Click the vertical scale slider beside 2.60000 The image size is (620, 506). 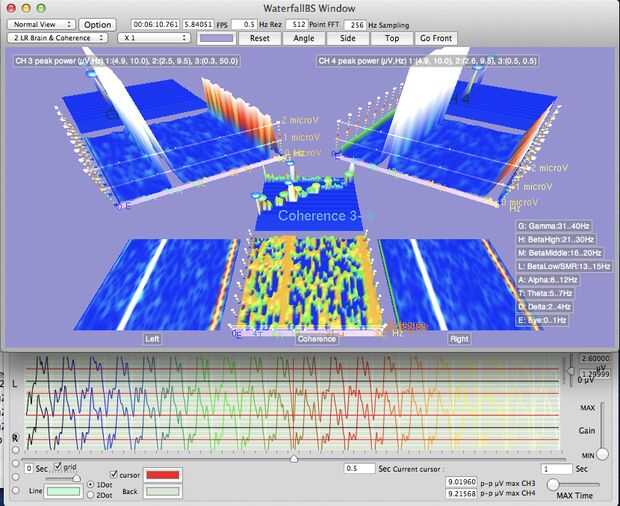click(571, 371)
